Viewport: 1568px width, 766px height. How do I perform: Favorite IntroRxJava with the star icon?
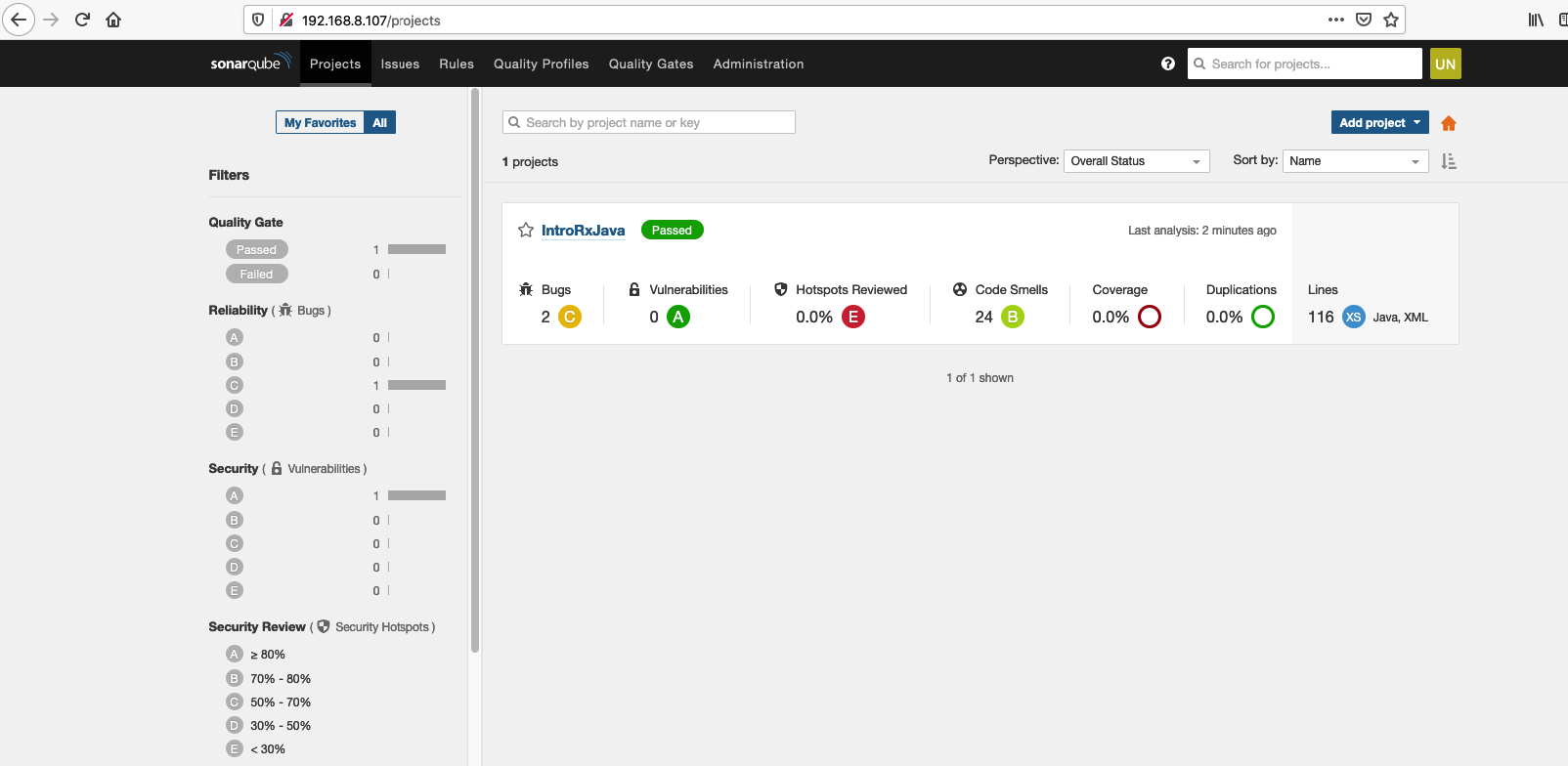point(525,231)
